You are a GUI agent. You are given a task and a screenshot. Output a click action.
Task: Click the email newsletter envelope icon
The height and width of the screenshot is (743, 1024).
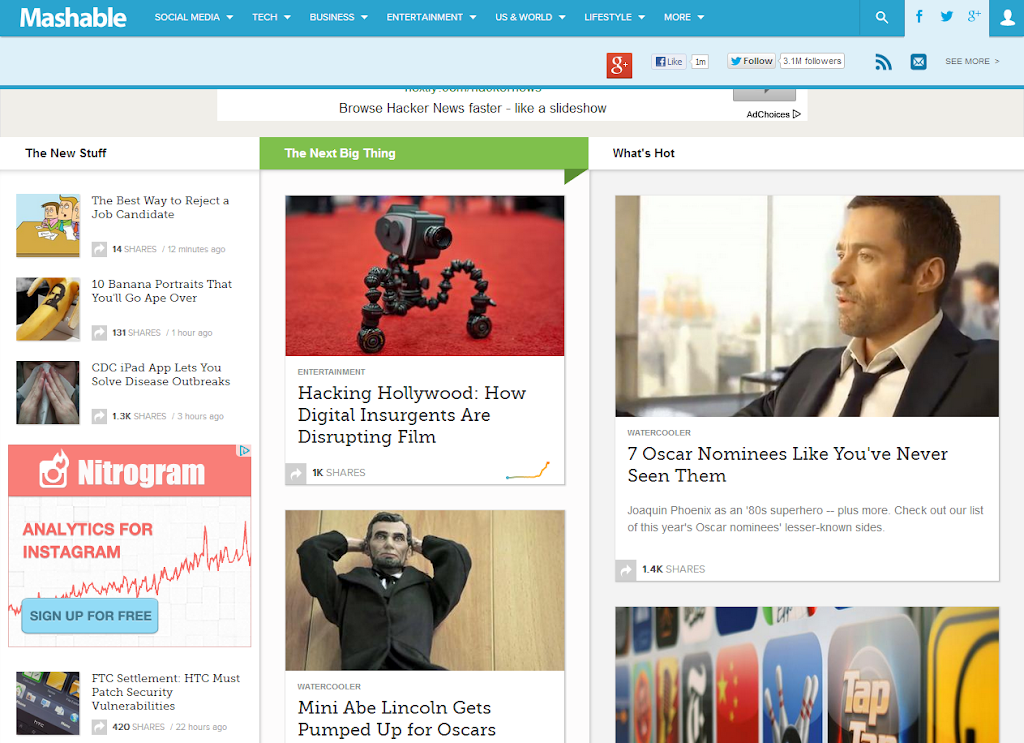point(918,62)
